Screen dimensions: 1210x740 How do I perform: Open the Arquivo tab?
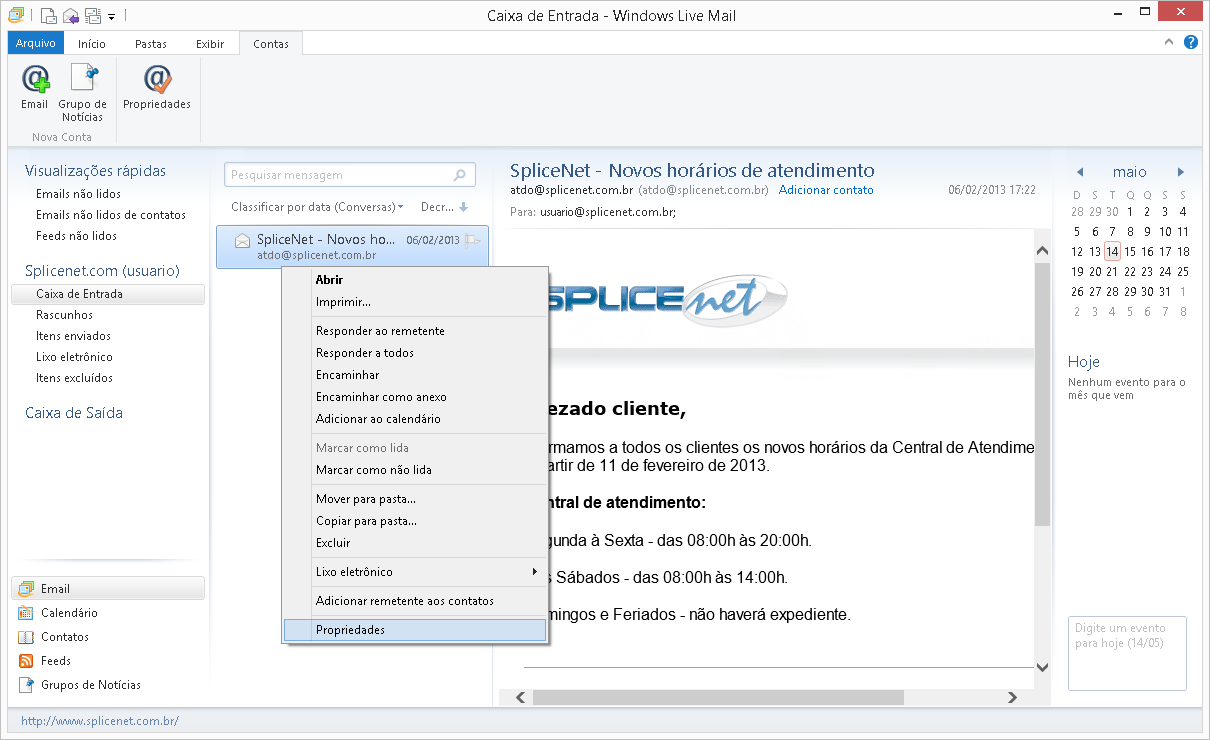pyautogui.click(x=35, y=43)
